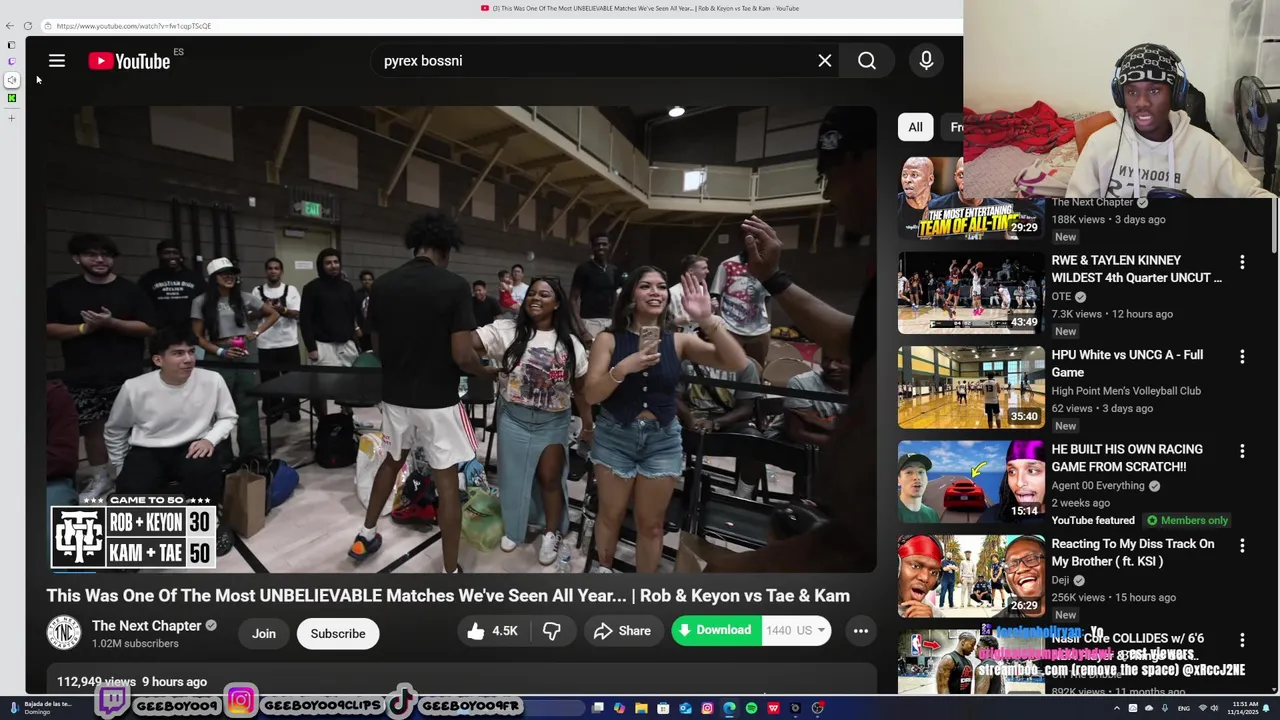Open the tab actions menu icon
Viewport: 1280px width, 720px height.
pos(11,45)
